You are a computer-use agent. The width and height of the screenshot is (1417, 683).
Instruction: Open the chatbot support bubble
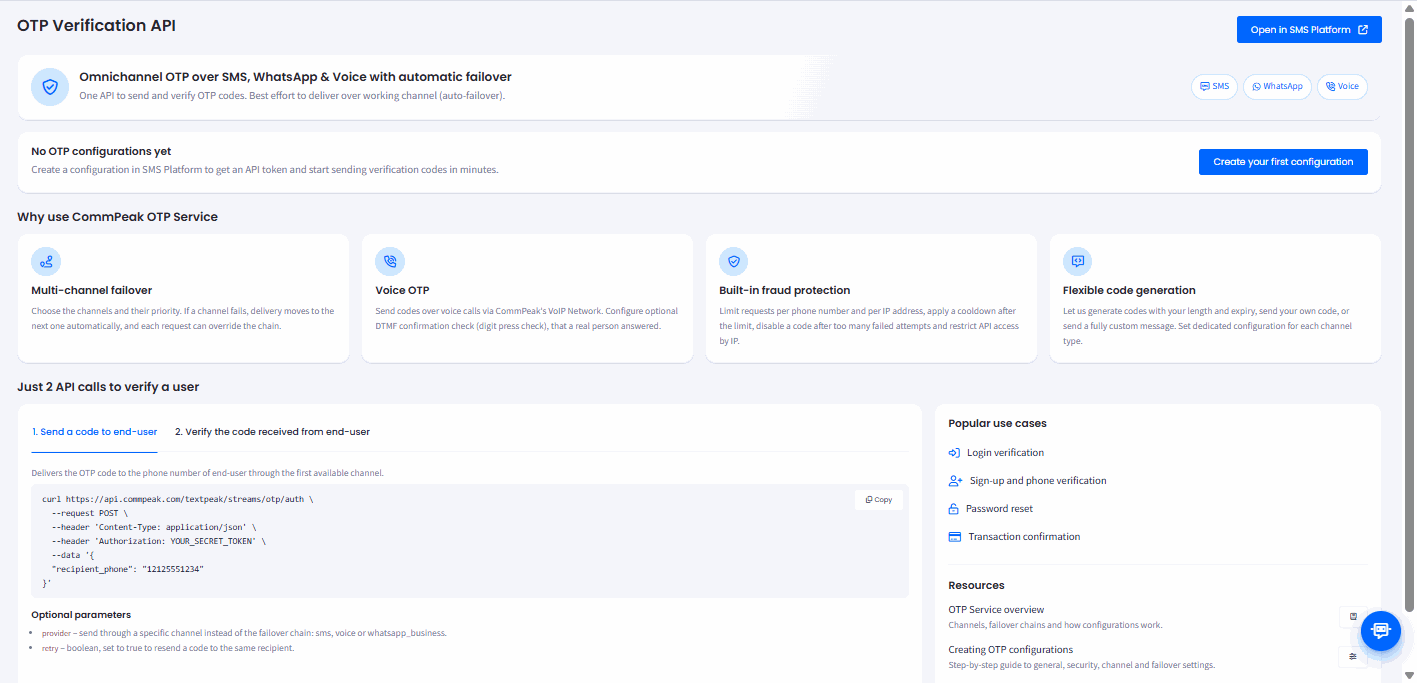(1381, 631)
